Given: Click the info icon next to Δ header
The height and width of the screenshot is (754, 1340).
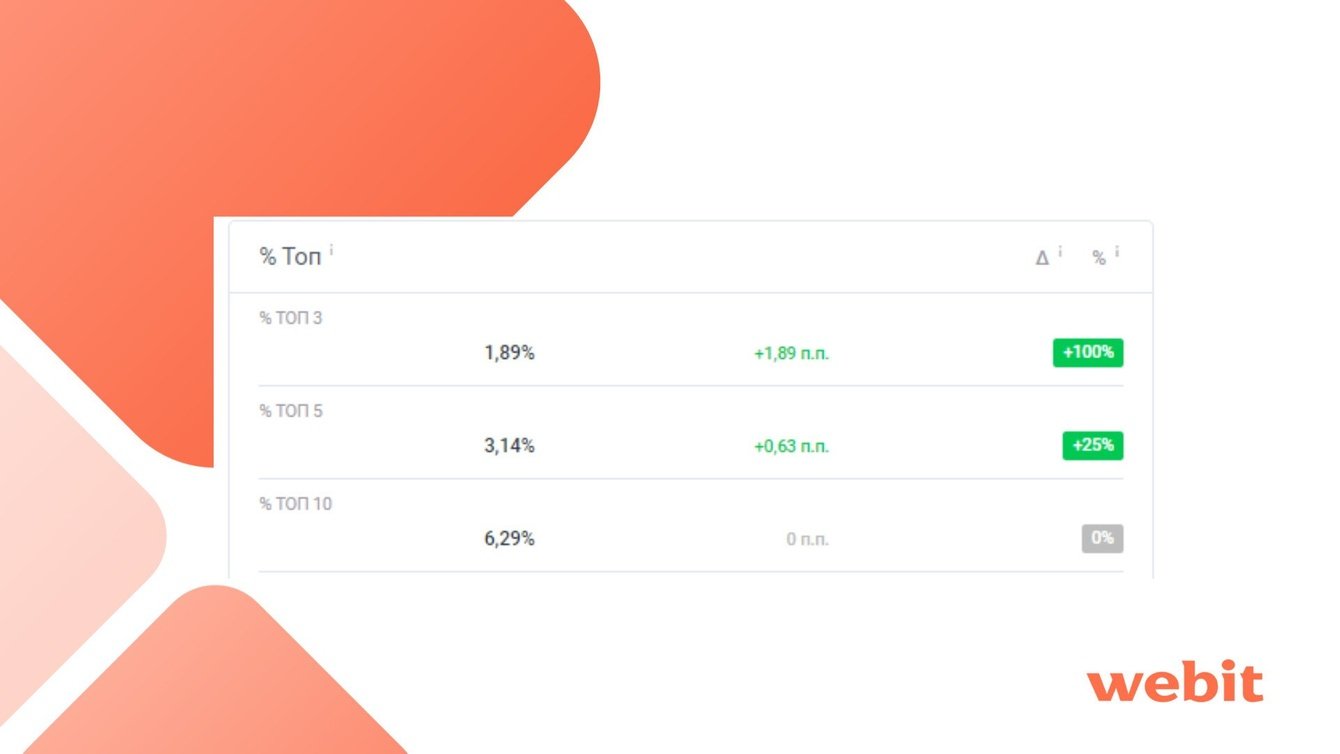Looking at the screenshot, I should (x=1060, y=252).
